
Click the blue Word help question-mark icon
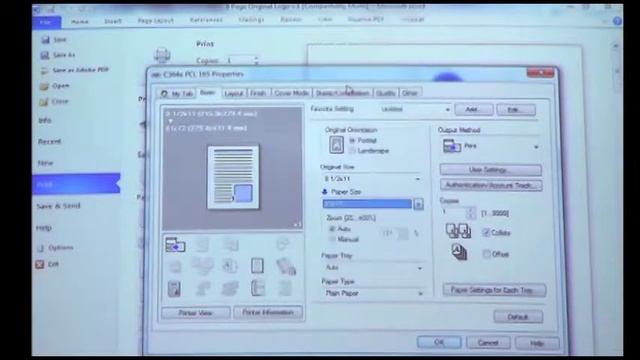click(x=618, y=21)
